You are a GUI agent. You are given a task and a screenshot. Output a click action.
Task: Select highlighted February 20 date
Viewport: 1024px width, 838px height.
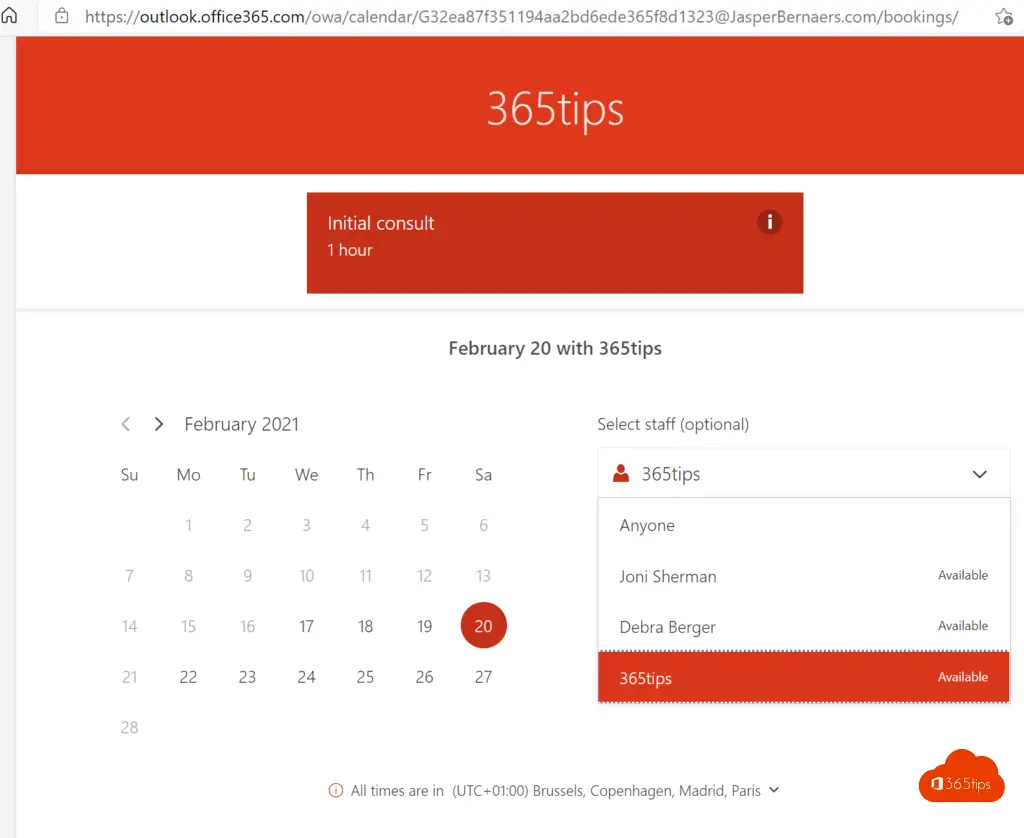[x=483, y=626]
